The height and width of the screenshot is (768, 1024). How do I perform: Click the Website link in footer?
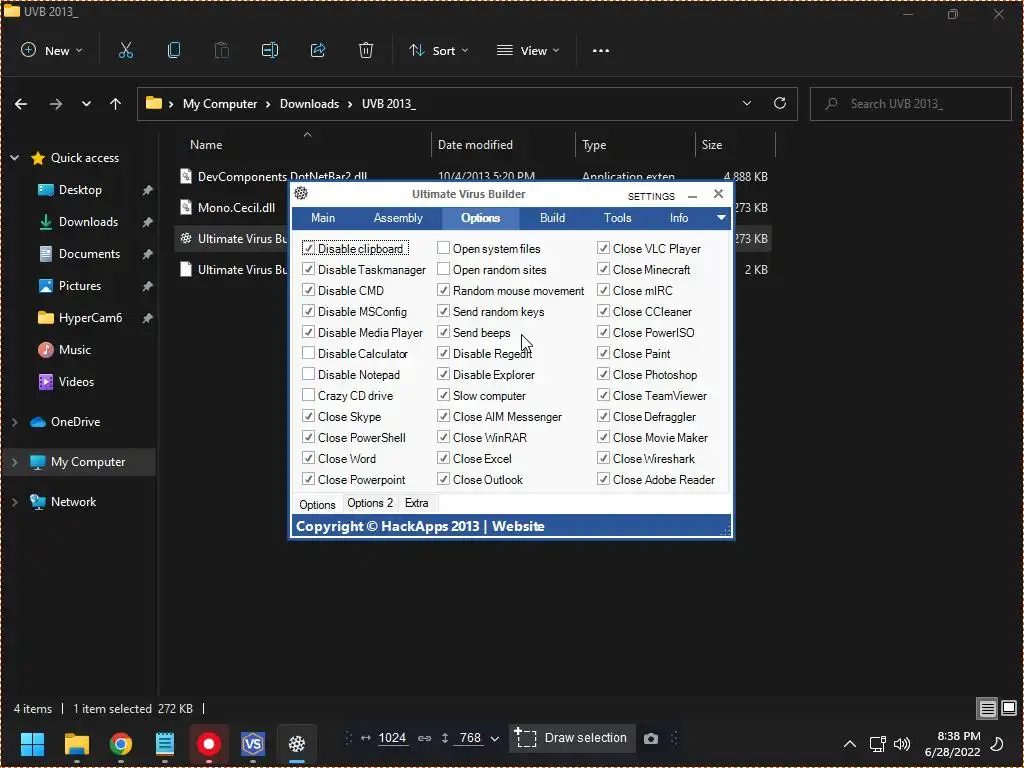pos(519,526)
